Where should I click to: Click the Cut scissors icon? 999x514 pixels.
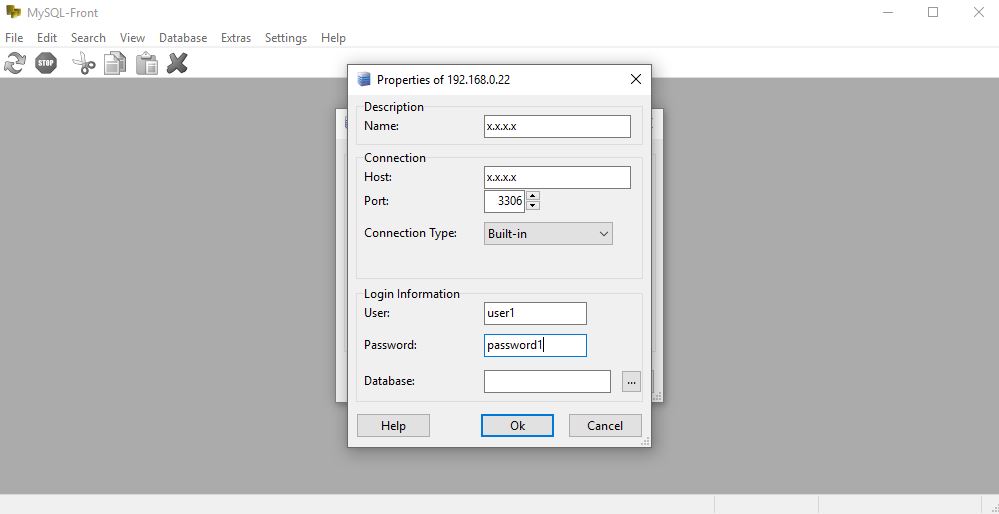click(83, 63)
